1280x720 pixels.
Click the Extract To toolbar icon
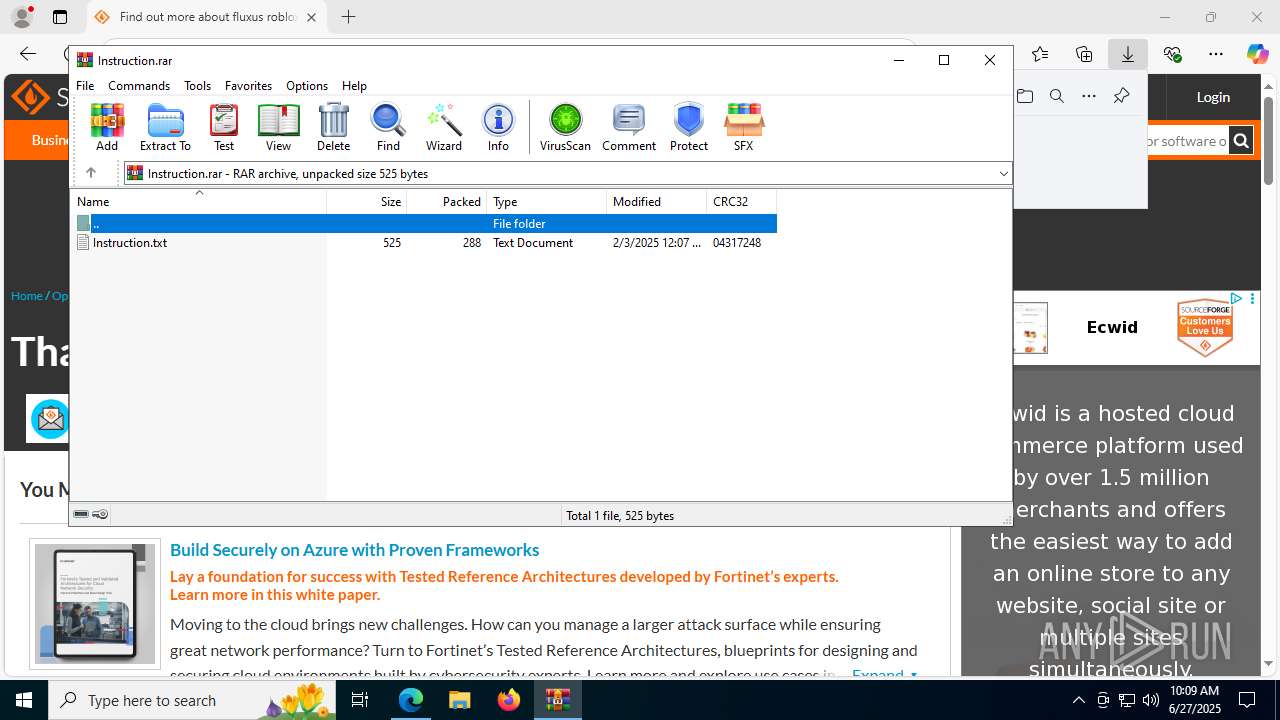[x=165, y=127]
